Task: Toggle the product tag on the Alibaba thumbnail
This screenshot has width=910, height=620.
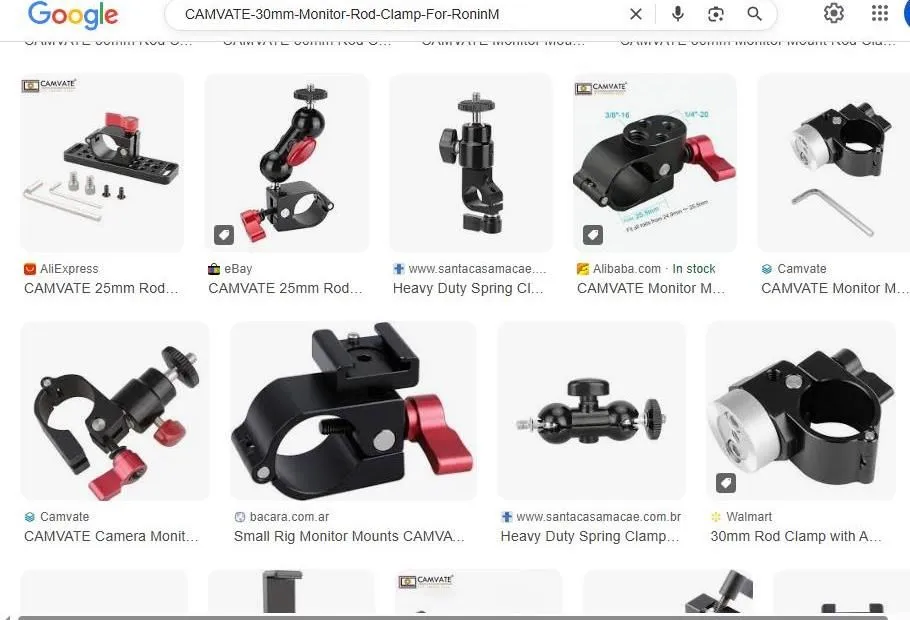Action: tap(593, 234)
